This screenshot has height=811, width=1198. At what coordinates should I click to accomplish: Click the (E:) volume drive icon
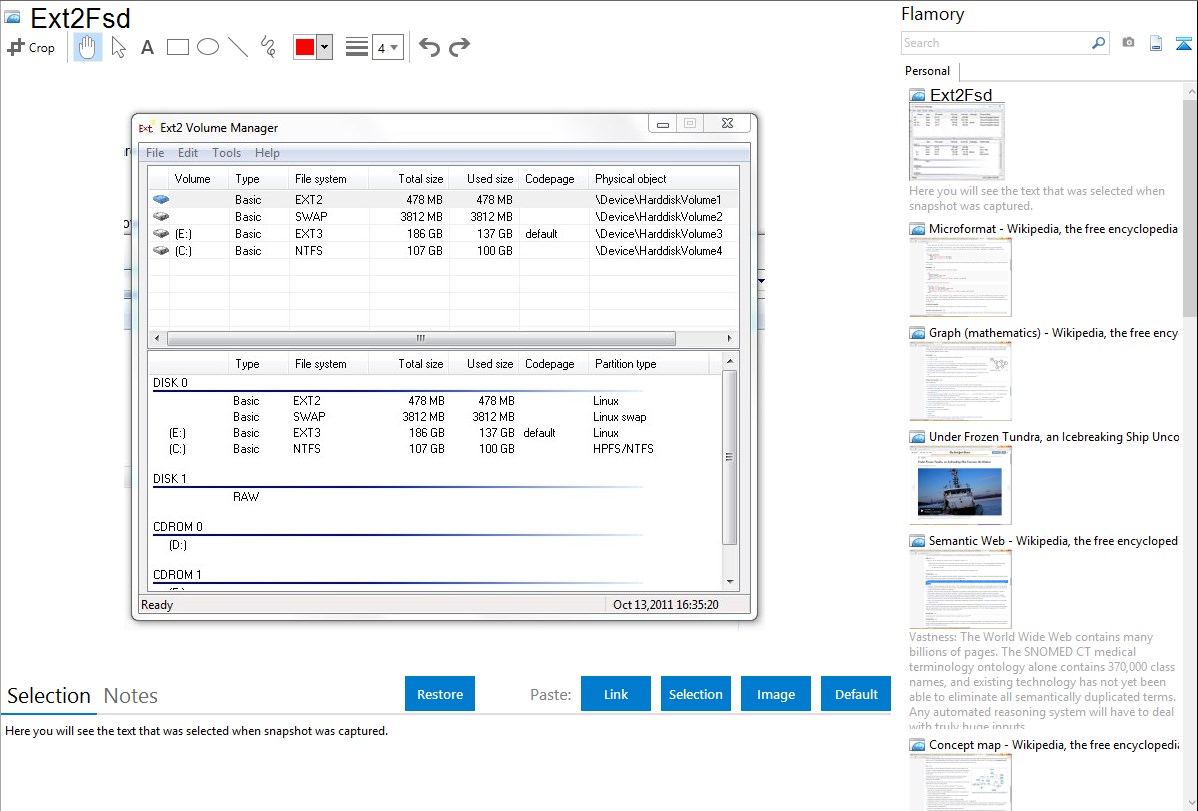[x=160, y=233]
